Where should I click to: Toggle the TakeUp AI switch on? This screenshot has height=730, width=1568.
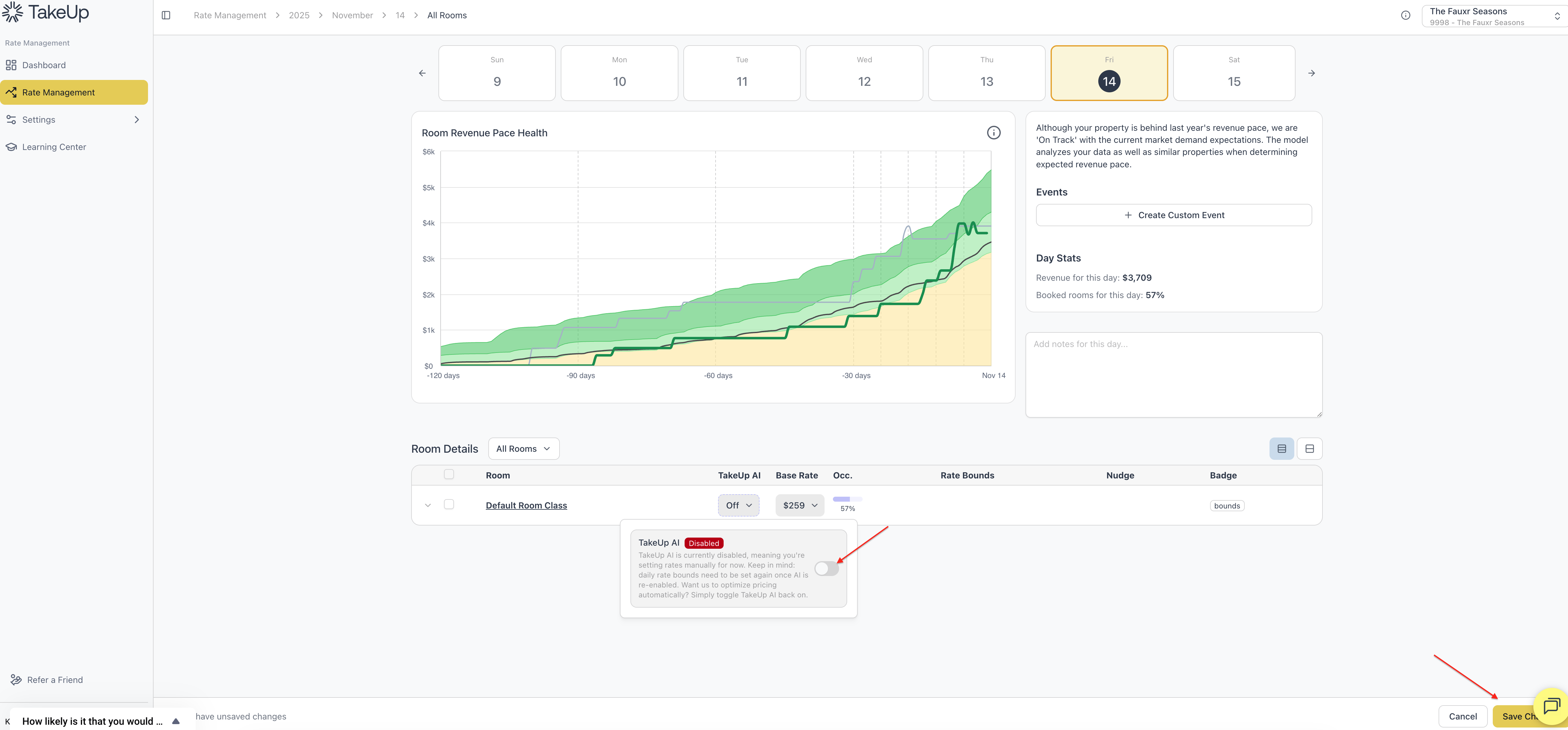[826, 569]
